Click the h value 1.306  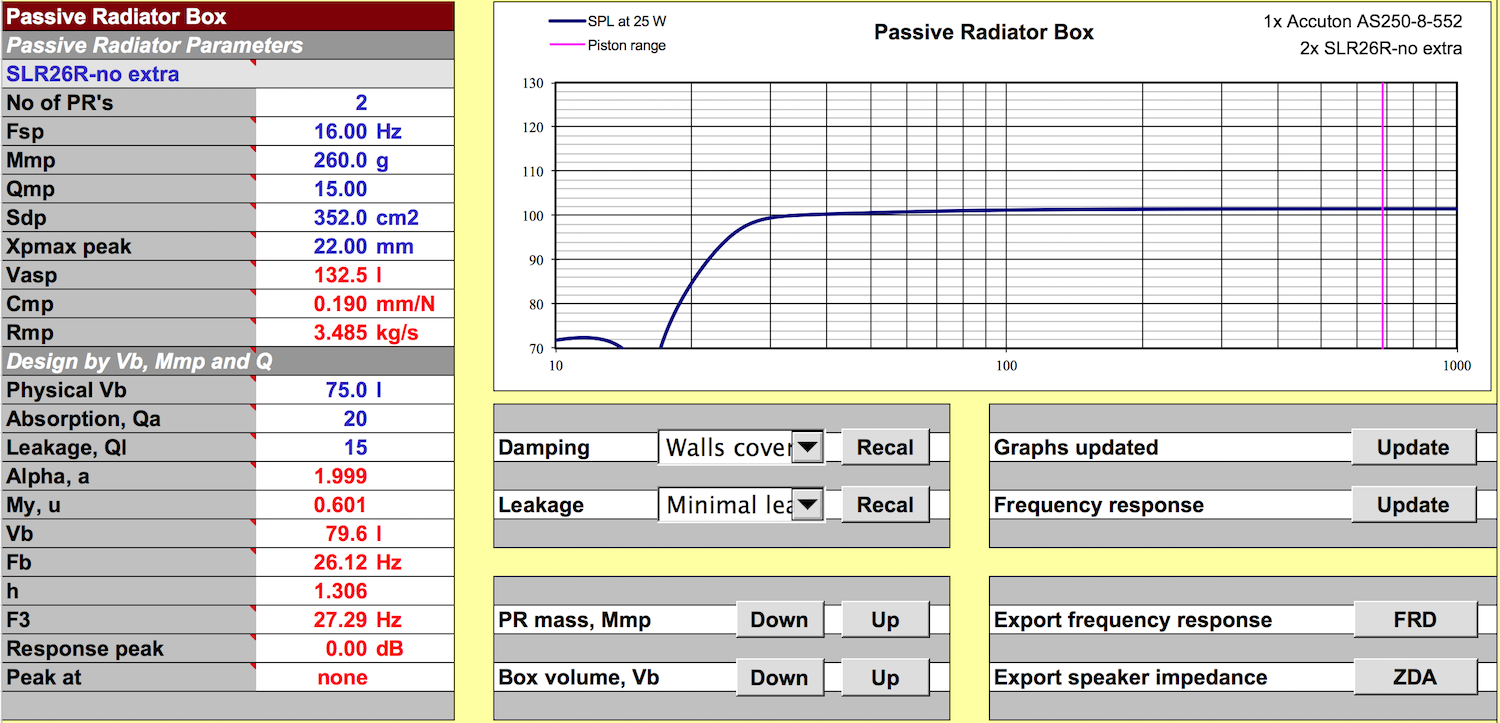355,592
